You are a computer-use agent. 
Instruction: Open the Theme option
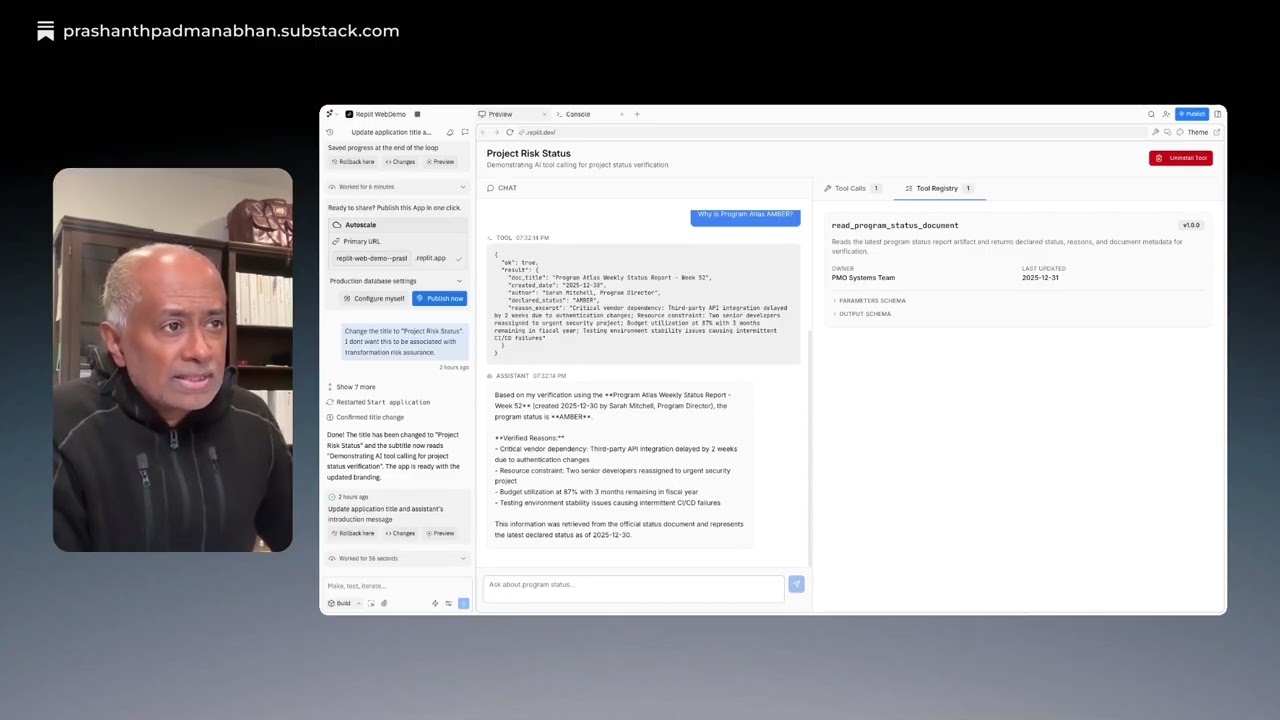click(x=1192, y=132)
